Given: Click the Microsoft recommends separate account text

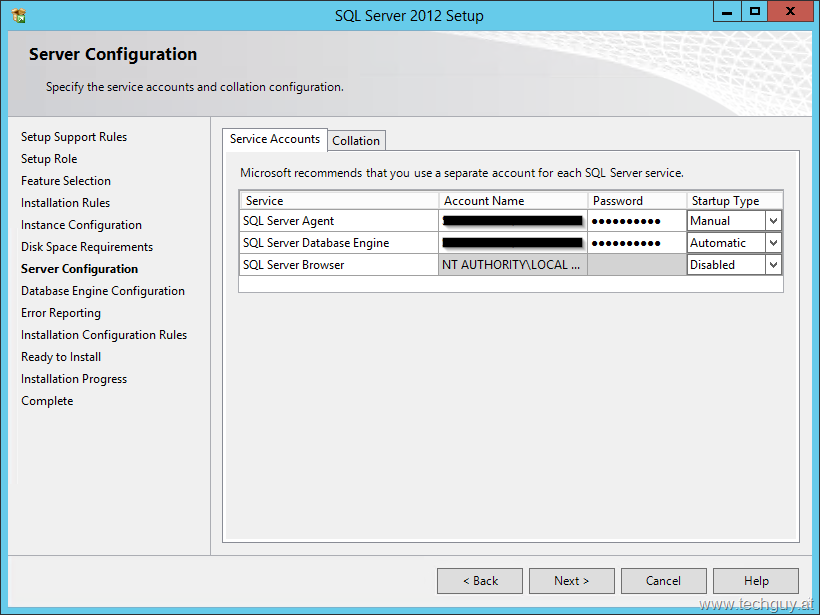Looking at the screenshot, I should click(462, 173).
